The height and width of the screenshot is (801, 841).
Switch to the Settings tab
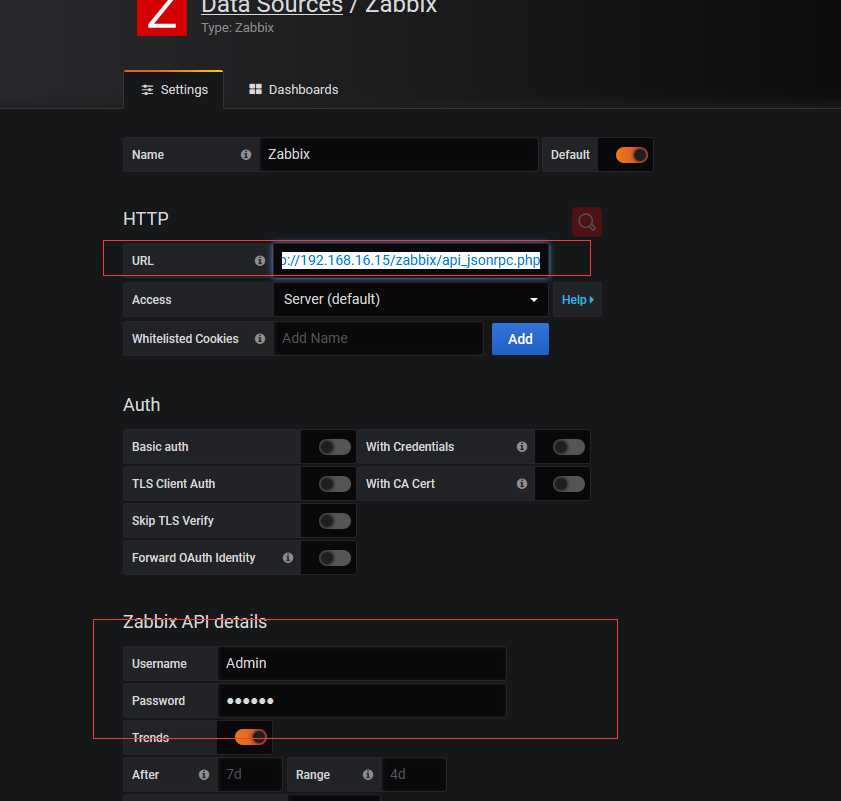click(174, 90)
